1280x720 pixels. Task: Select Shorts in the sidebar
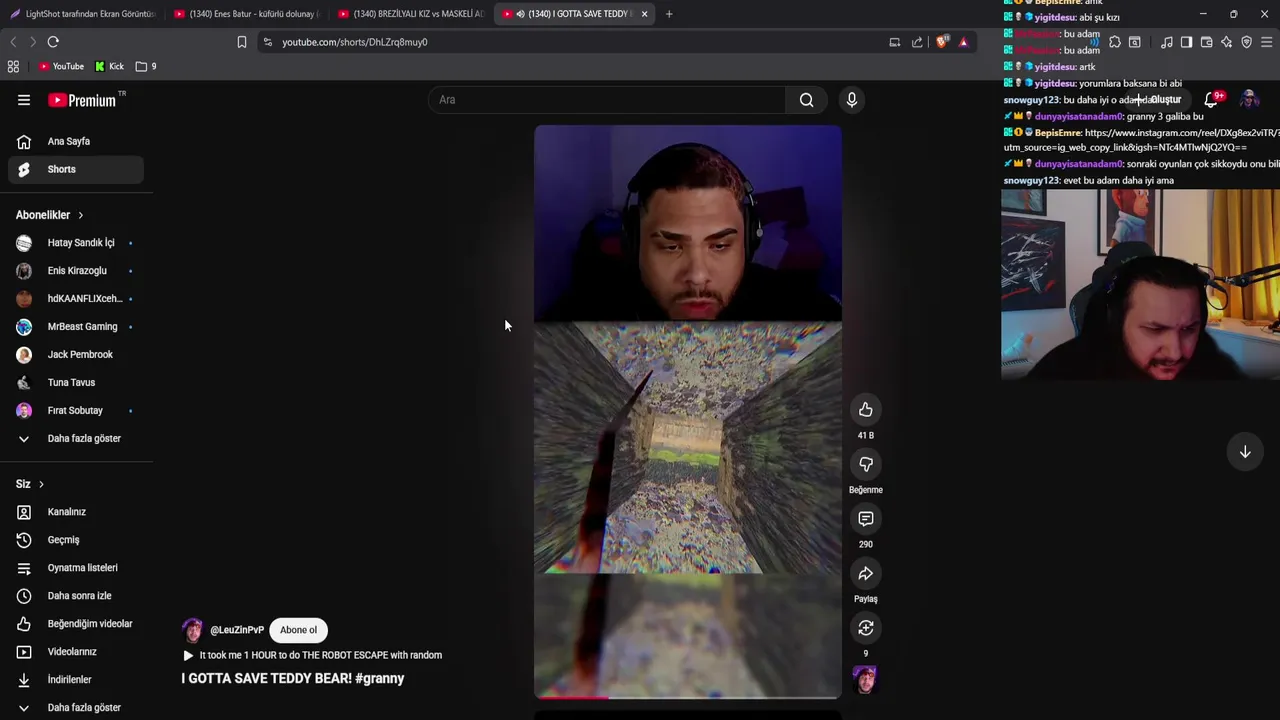tap(76, 169)
